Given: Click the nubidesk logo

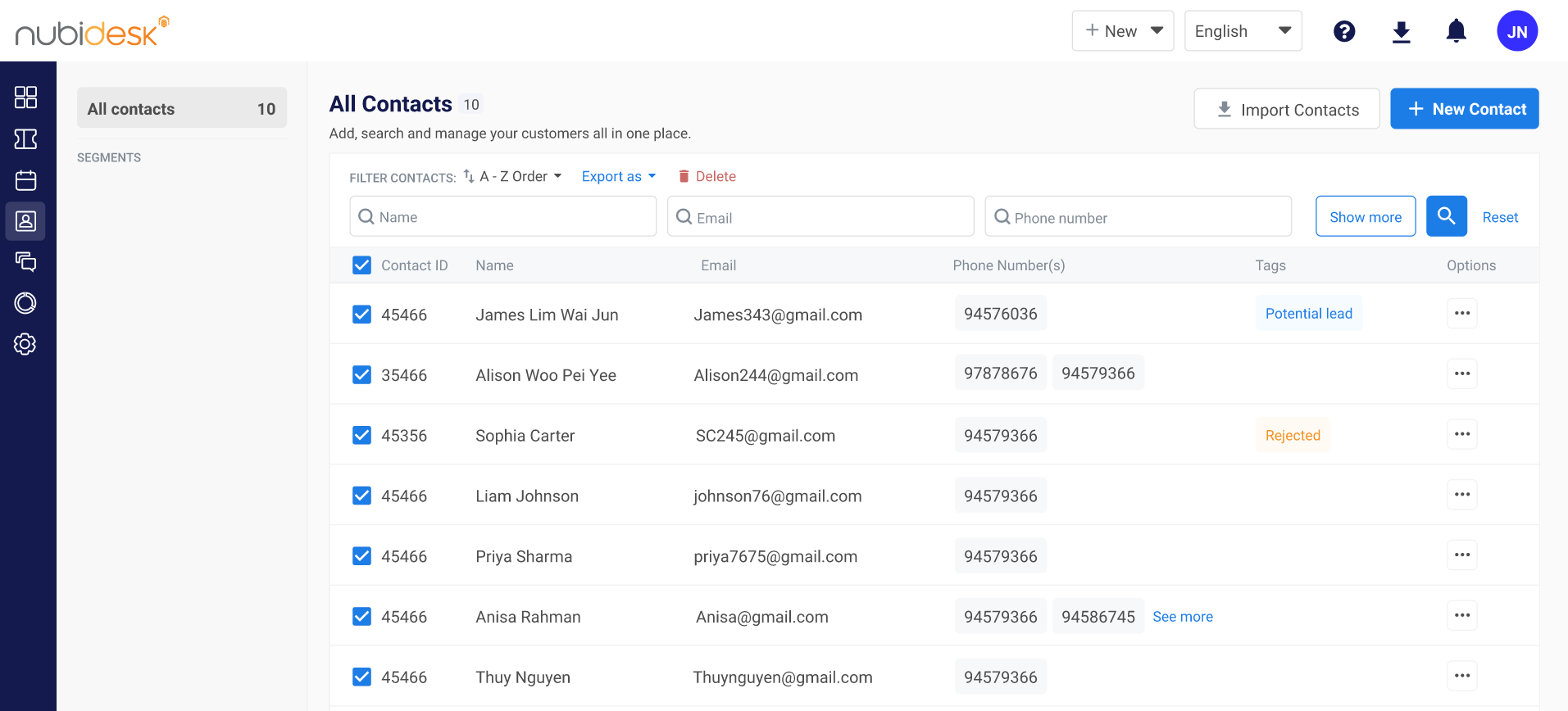Looking at the screenshot, I should [92, 31].
